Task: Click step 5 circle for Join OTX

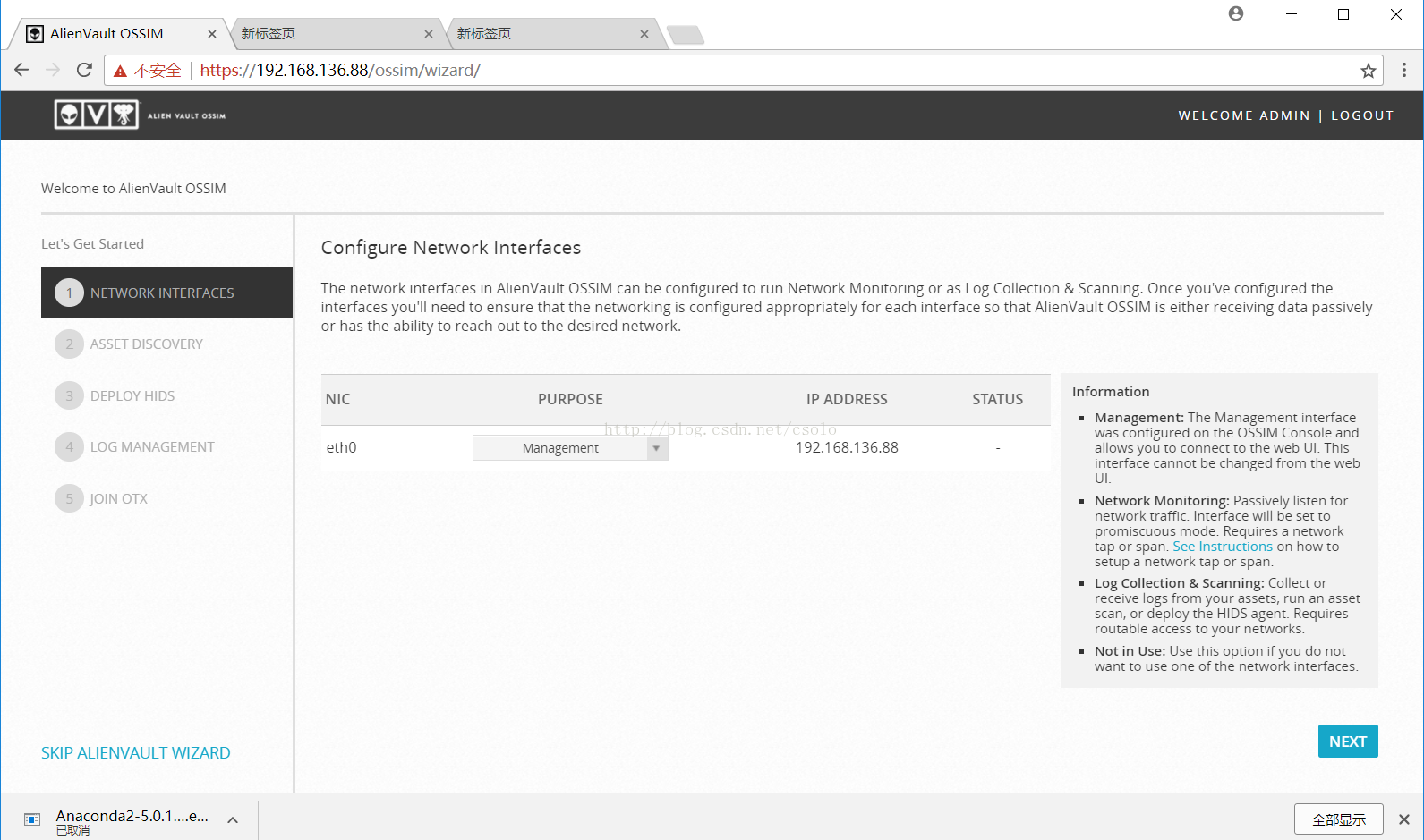Action: 69,498
